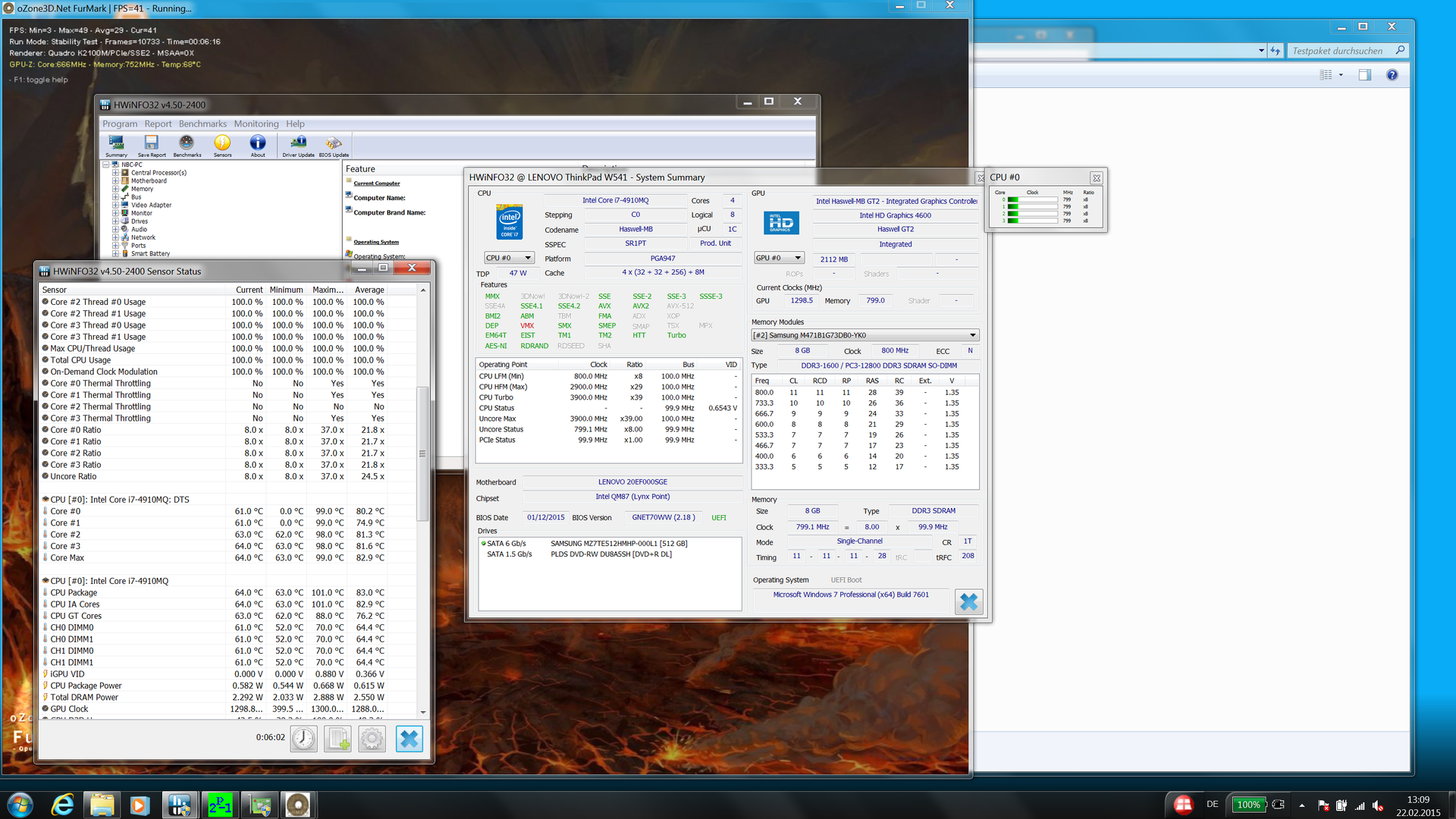
Task: Open the Monitoring menu in HWiNFO32
Action: 256,124
